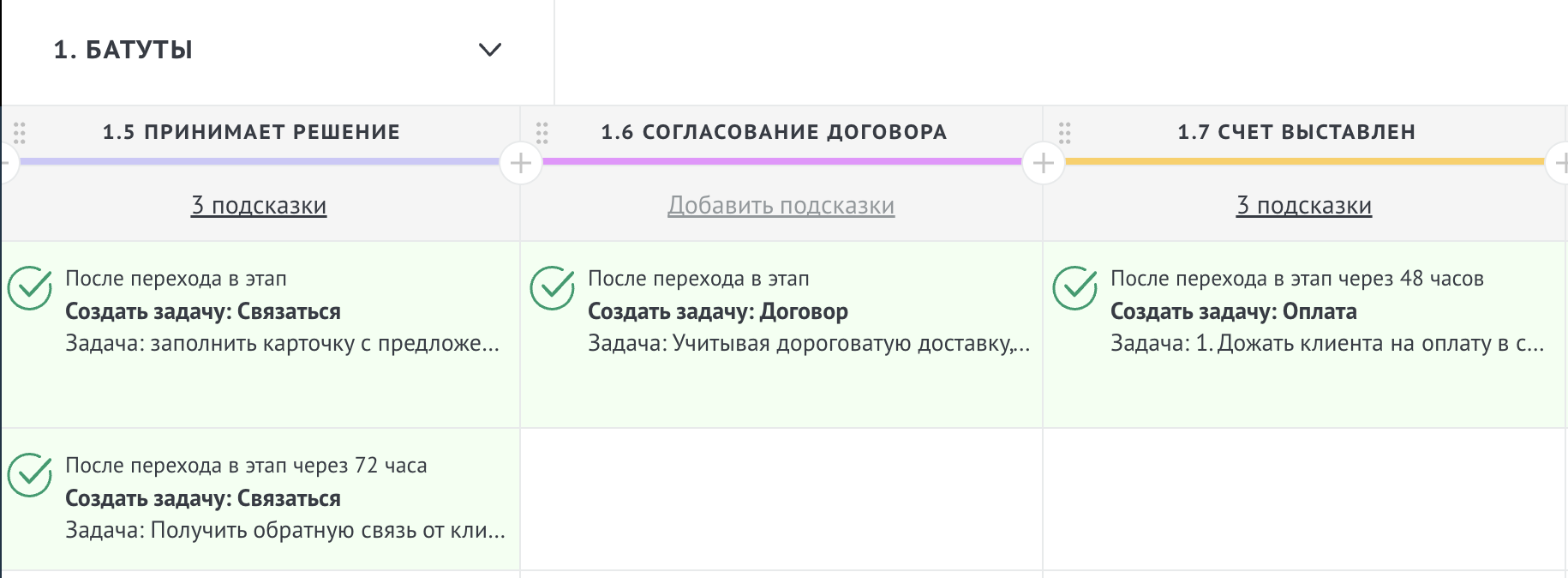Click drag handle of 1.5 Принимает решение stage
The width and height of the screenshot is (1568, 578).
coord(20,133)
